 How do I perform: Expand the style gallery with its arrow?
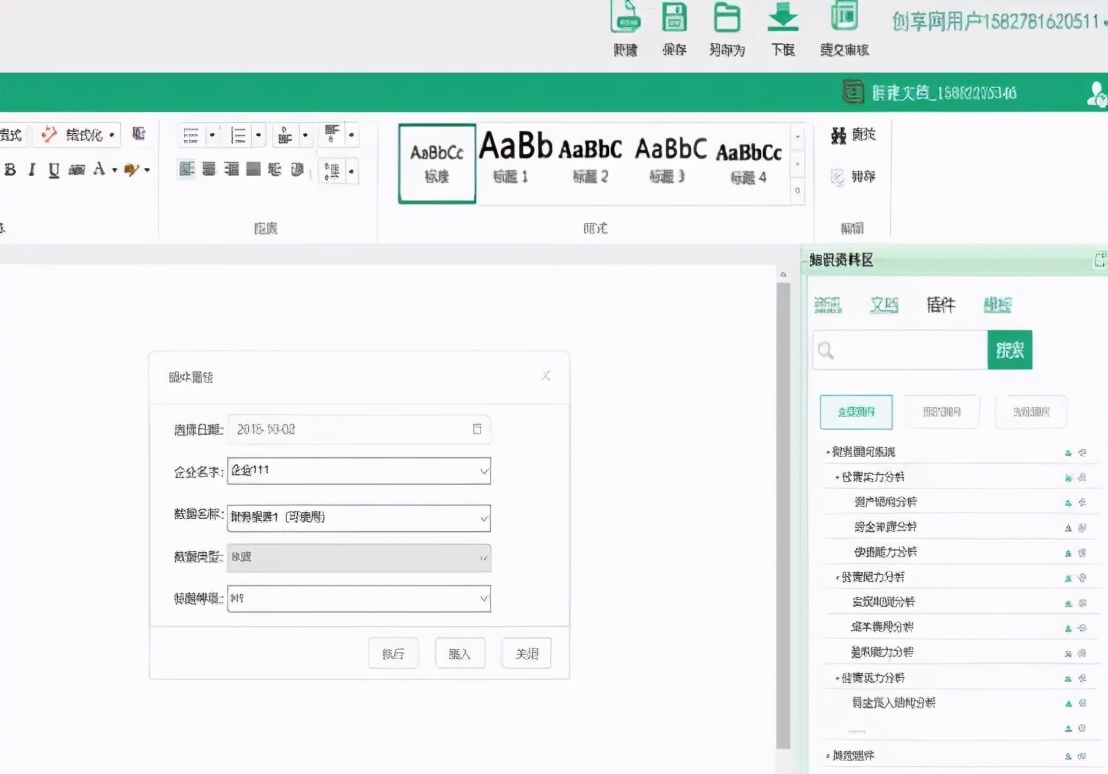[x=795, y=188]
